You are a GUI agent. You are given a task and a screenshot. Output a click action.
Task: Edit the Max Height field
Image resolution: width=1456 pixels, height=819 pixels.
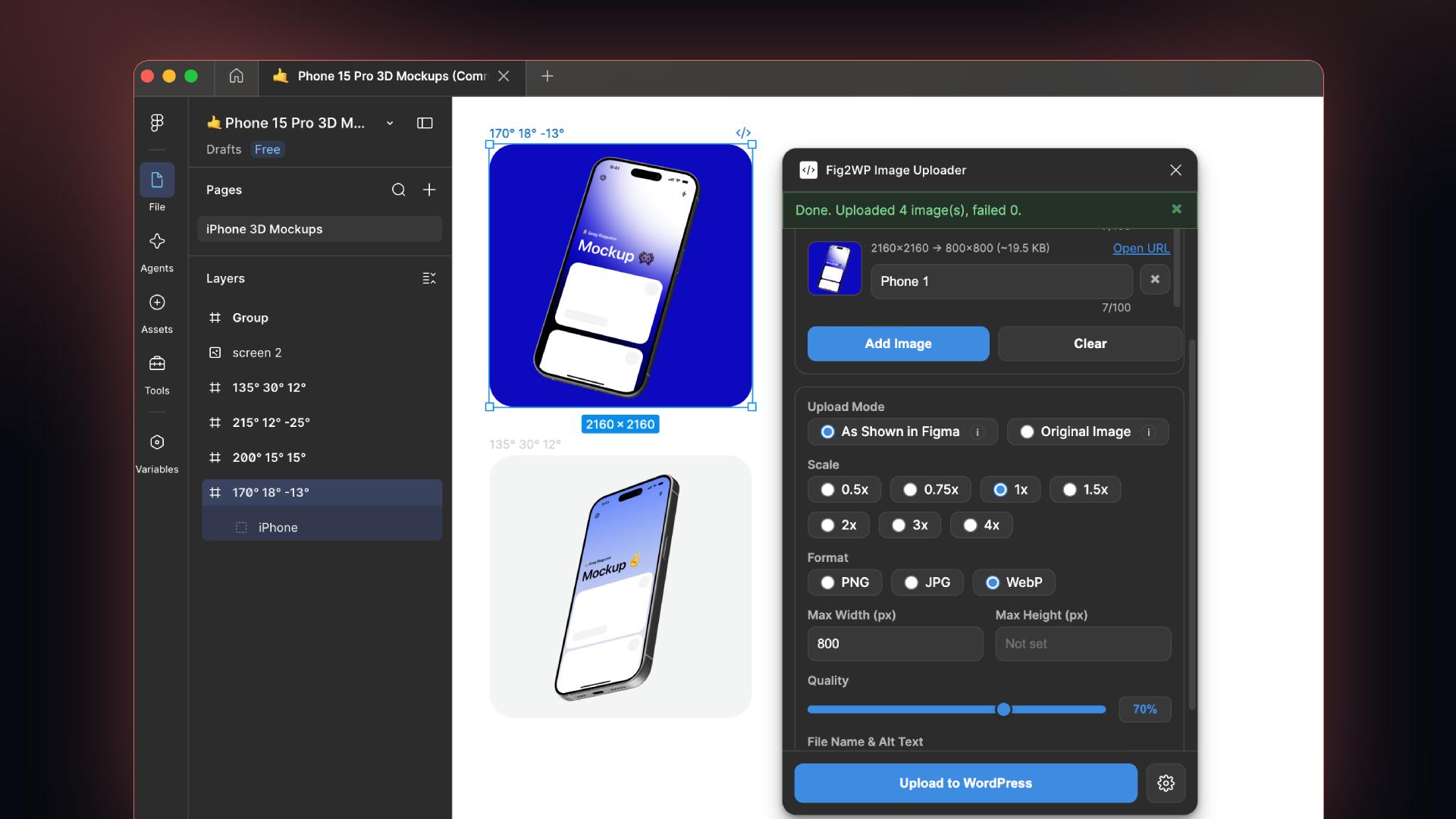tap(1083, 644)
